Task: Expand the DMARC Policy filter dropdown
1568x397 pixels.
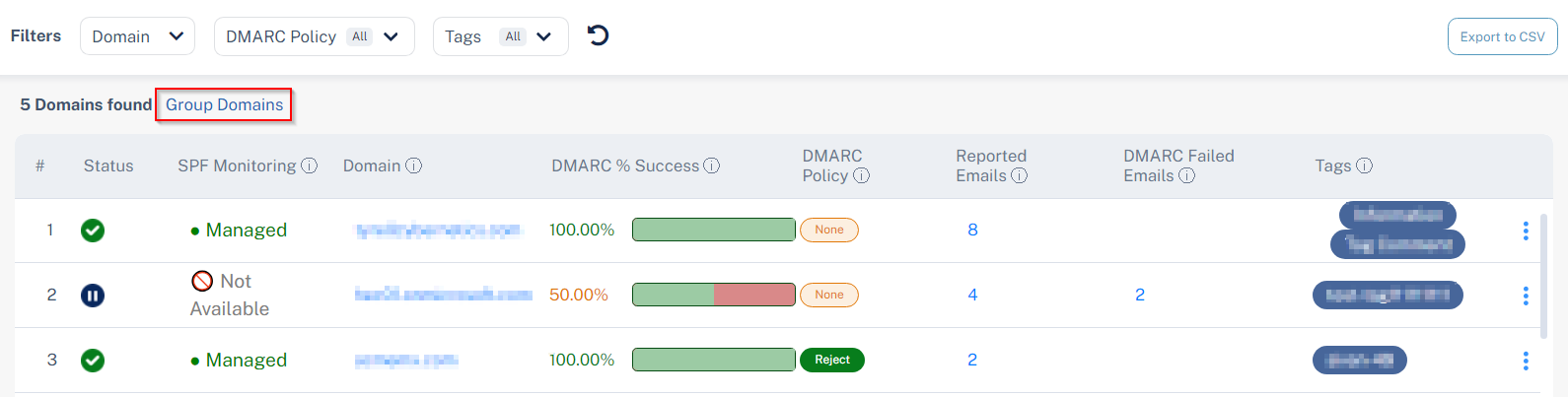Action: pyautogui.click(x=314, y=36)
